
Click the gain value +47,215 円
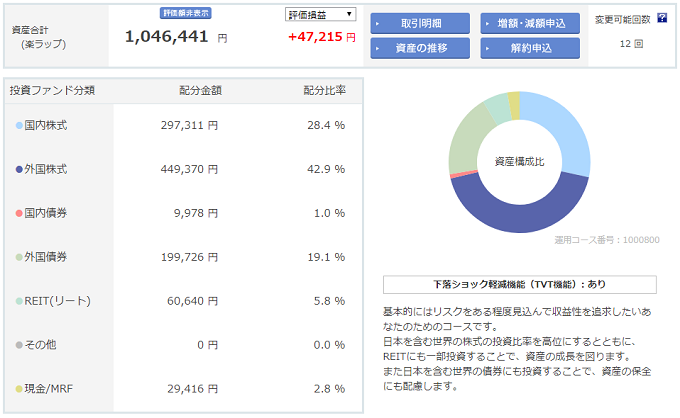(322, 37)
